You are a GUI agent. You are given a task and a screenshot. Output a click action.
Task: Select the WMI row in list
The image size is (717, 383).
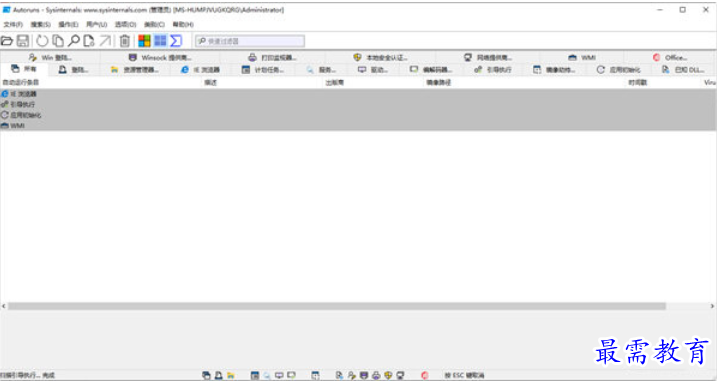click(358, 126)
